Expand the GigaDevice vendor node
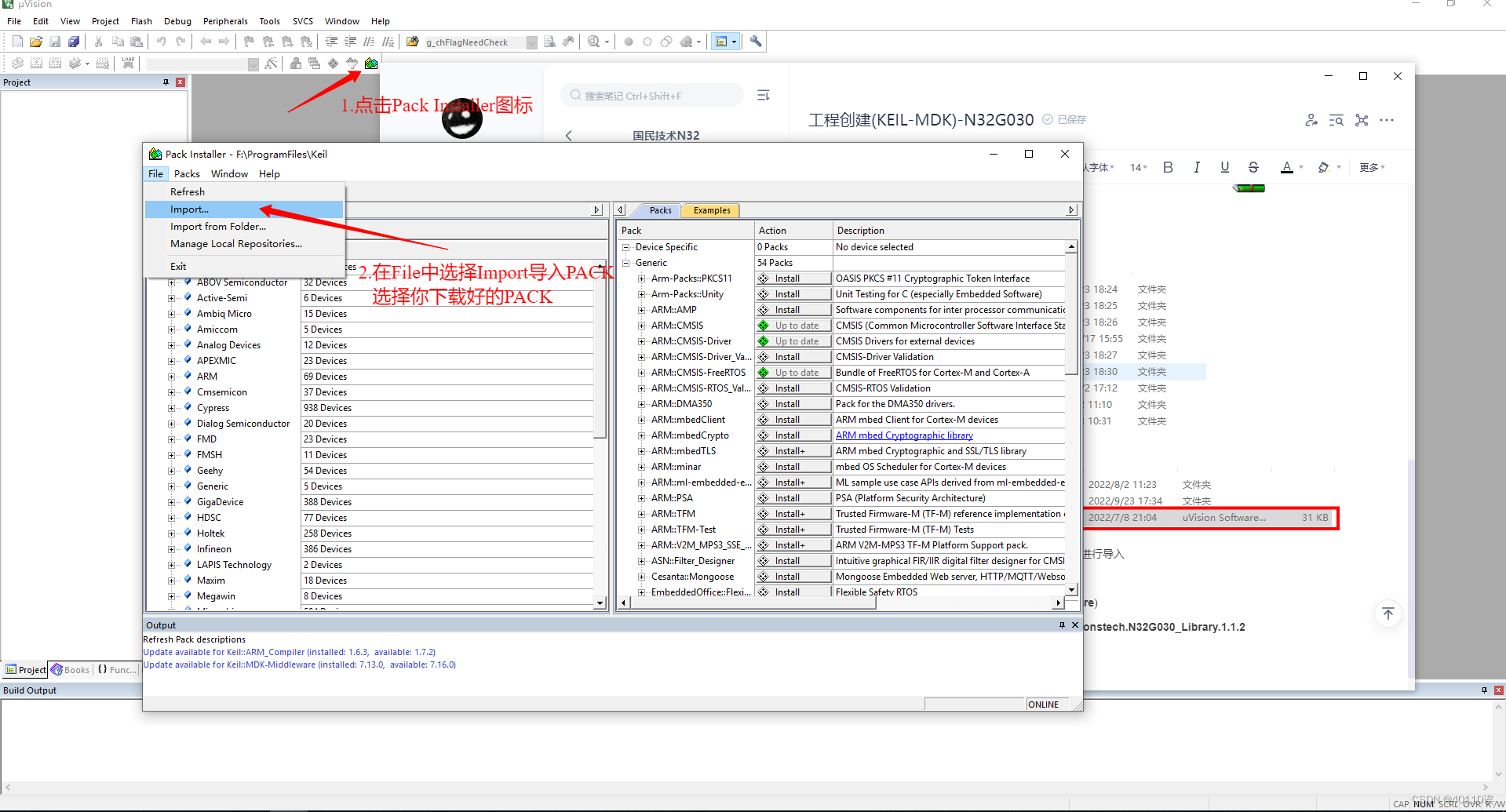1506x812 pixels. tap(171, 502)
